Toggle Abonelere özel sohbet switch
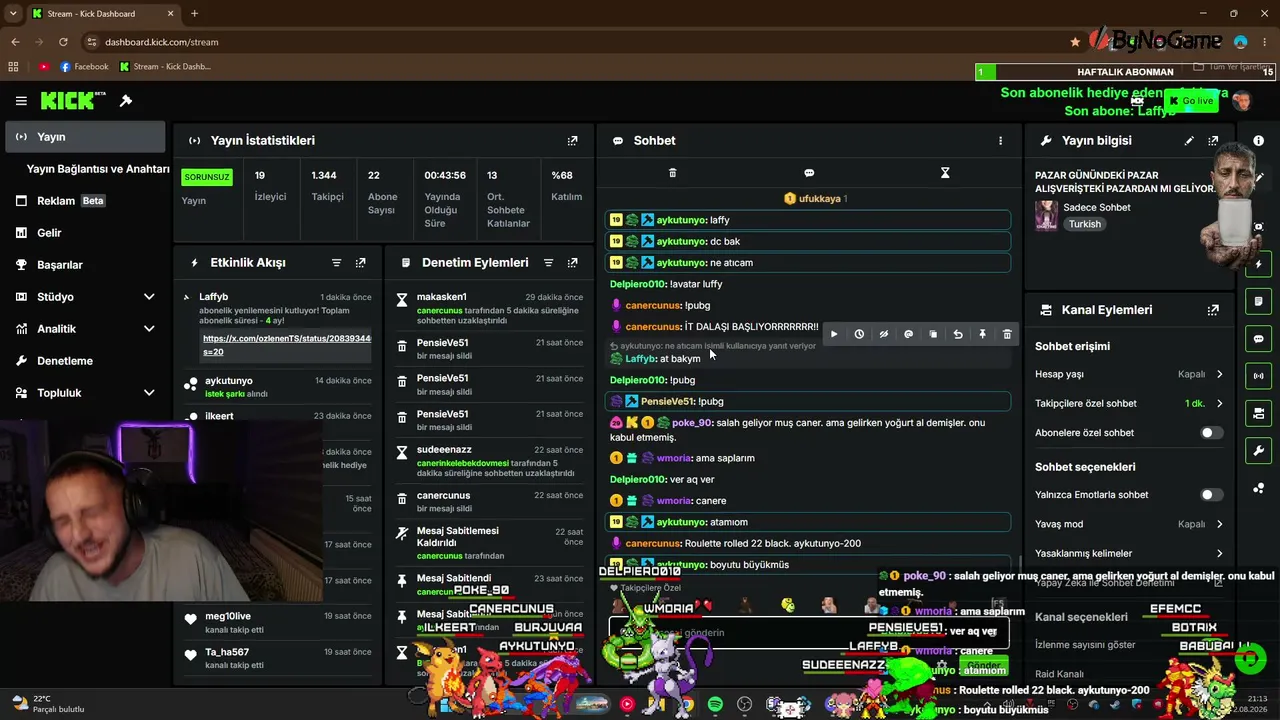This screenshot has width=1280, height=720. click(x=1210, y=433)
